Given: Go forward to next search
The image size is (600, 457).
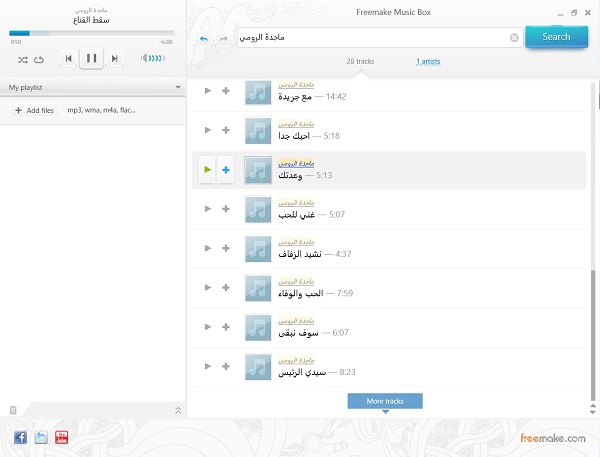Looking at the screenshot, I should click(x=223, y=38).
